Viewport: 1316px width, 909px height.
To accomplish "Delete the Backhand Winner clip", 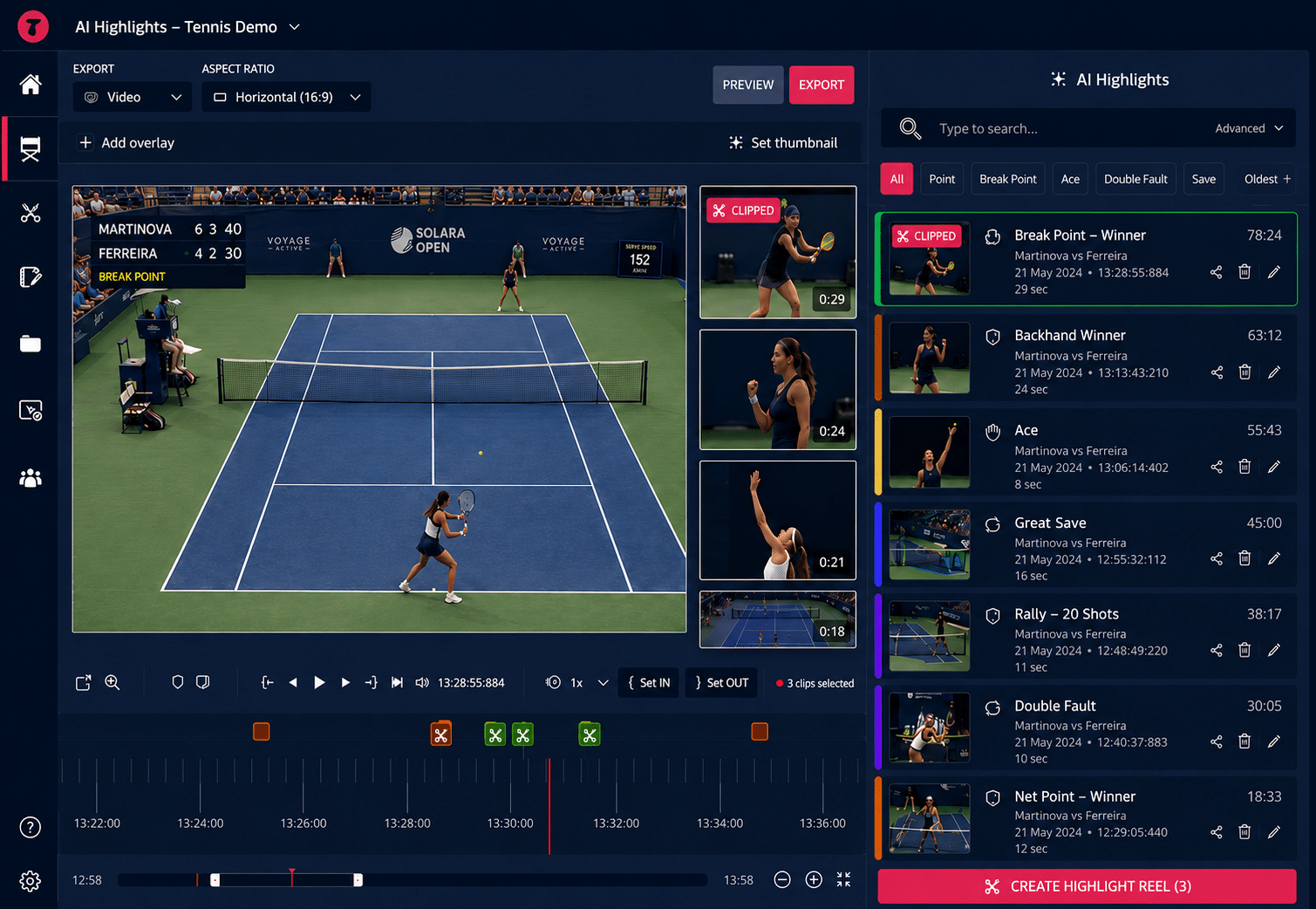I will [x=1244, y=372].
